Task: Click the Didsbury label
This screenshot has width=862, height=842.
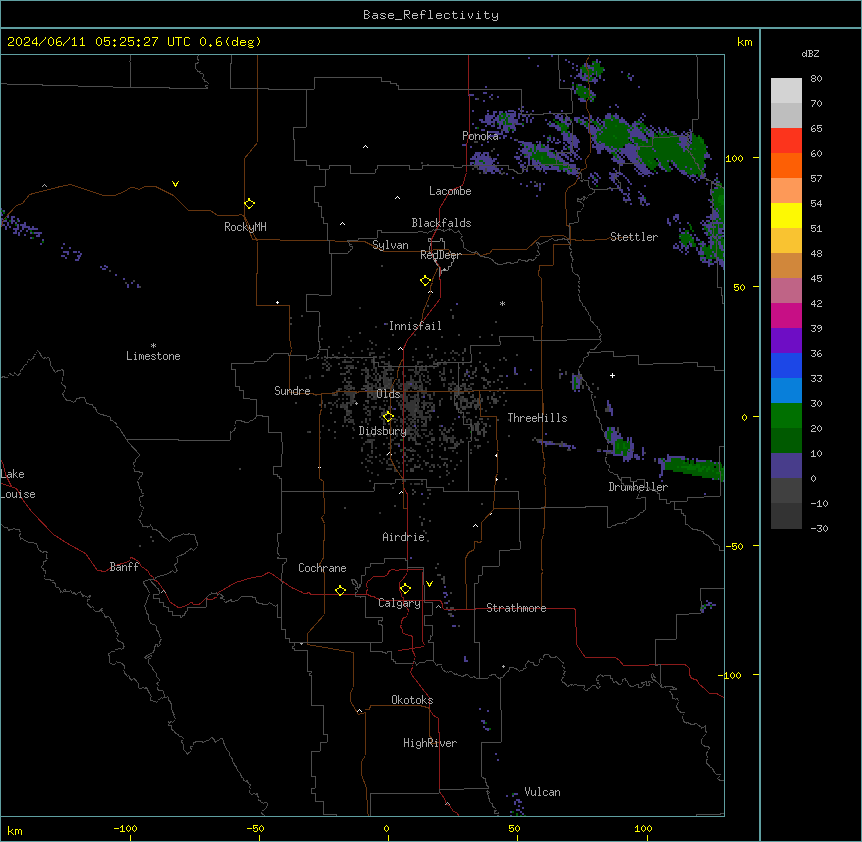Action: pyautogui.click(x=383, y=431)
